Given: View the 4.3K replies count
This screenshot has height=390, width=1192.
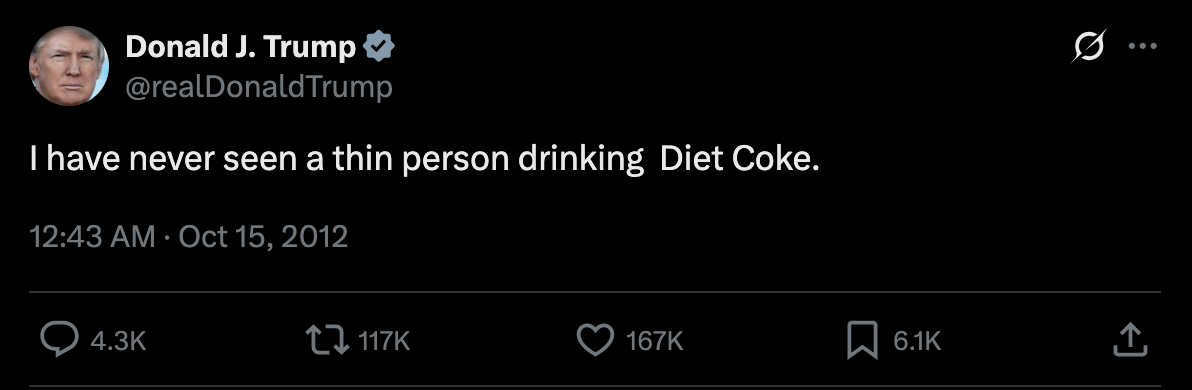Looking at the screenshot, I should (x=118, y=341).
